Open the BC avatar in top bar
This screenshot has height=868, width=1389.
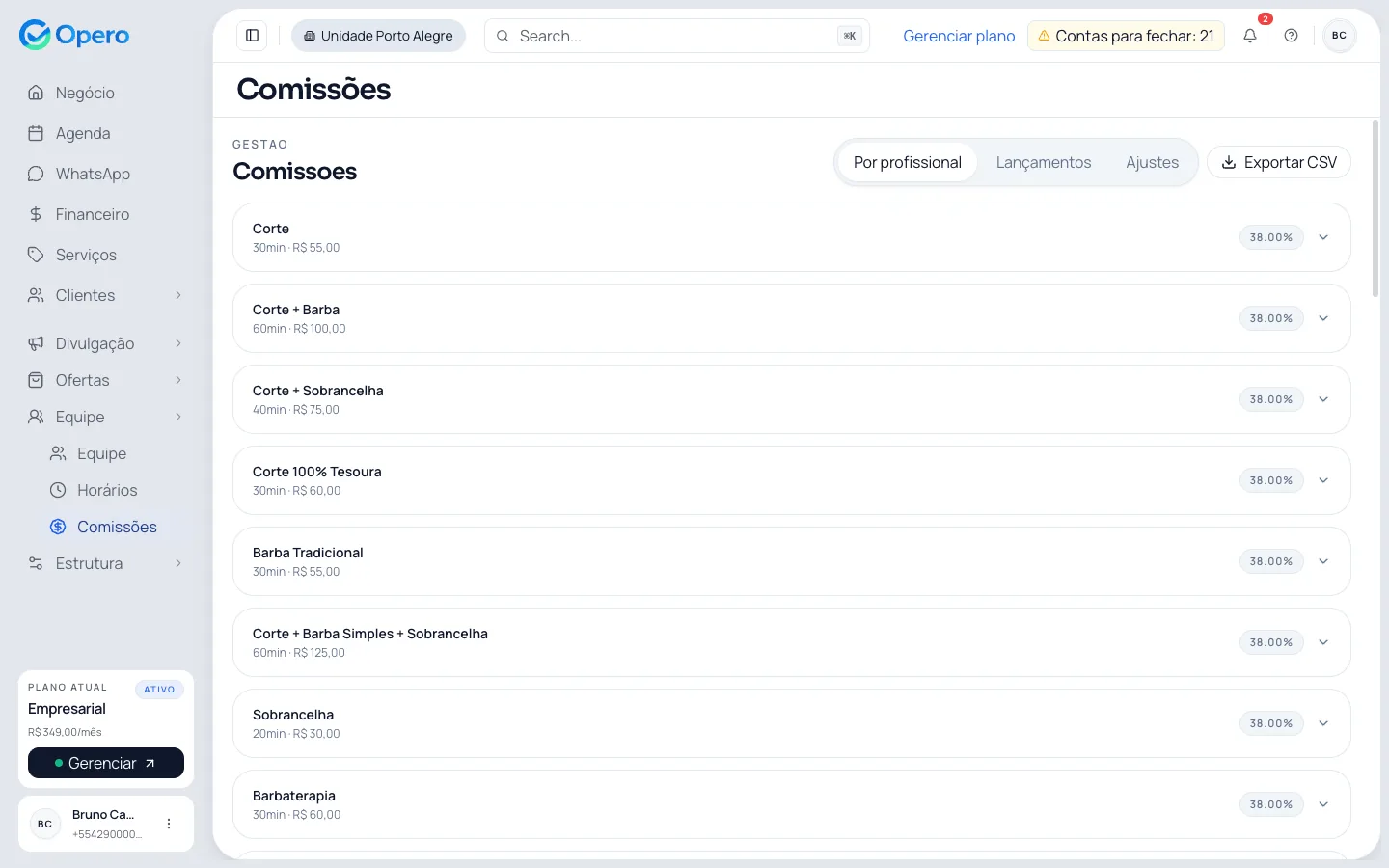coord(1339,36)
